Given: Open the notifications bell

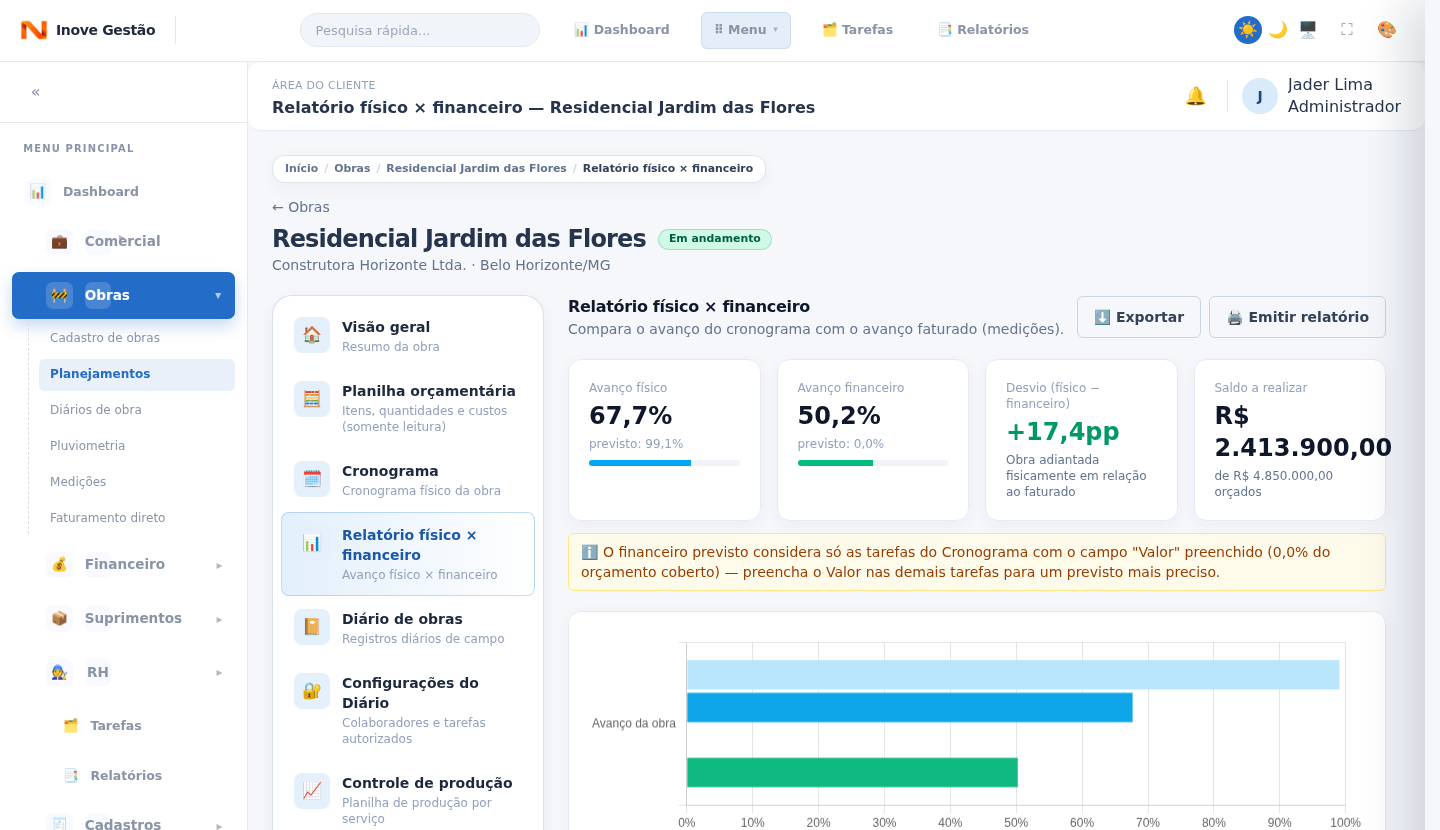Looking at the screenshot, I should (x=1195, y=96).
